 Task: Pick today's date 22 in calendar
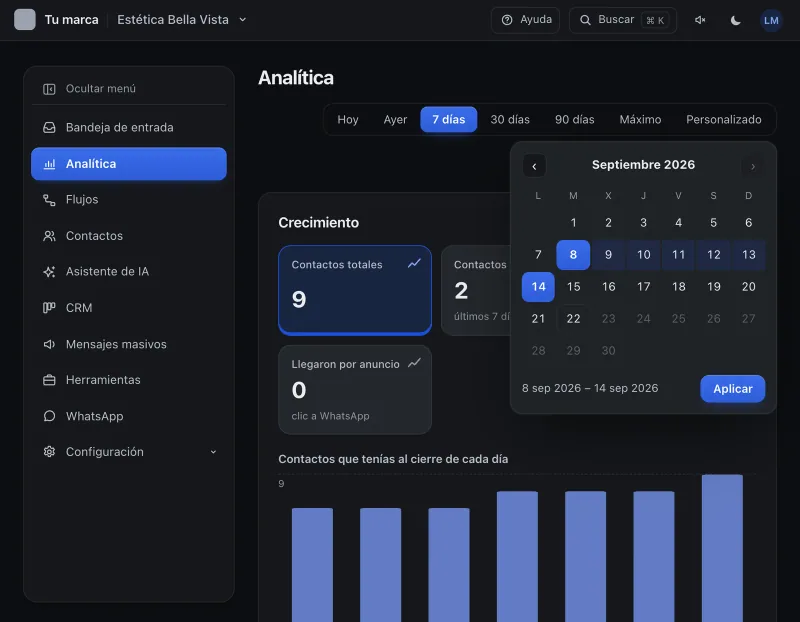573,319
